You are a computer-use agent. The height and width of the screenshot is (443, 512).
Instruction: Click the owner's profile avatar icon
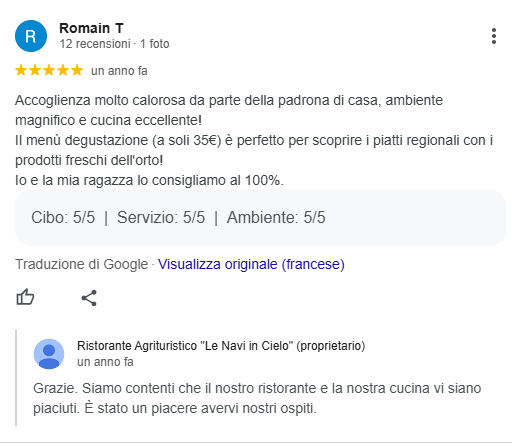point(49,354)
